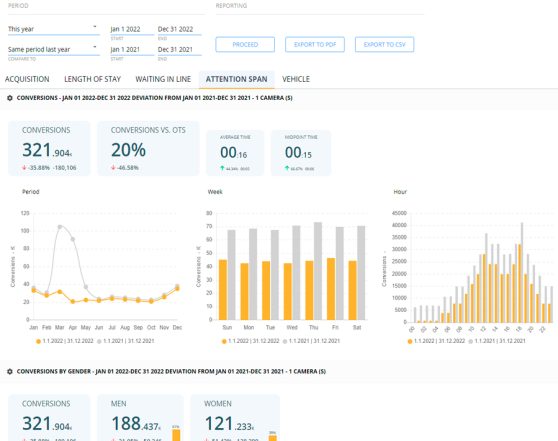Toggle 2021 series legend in Hour chart

point(497,341)
